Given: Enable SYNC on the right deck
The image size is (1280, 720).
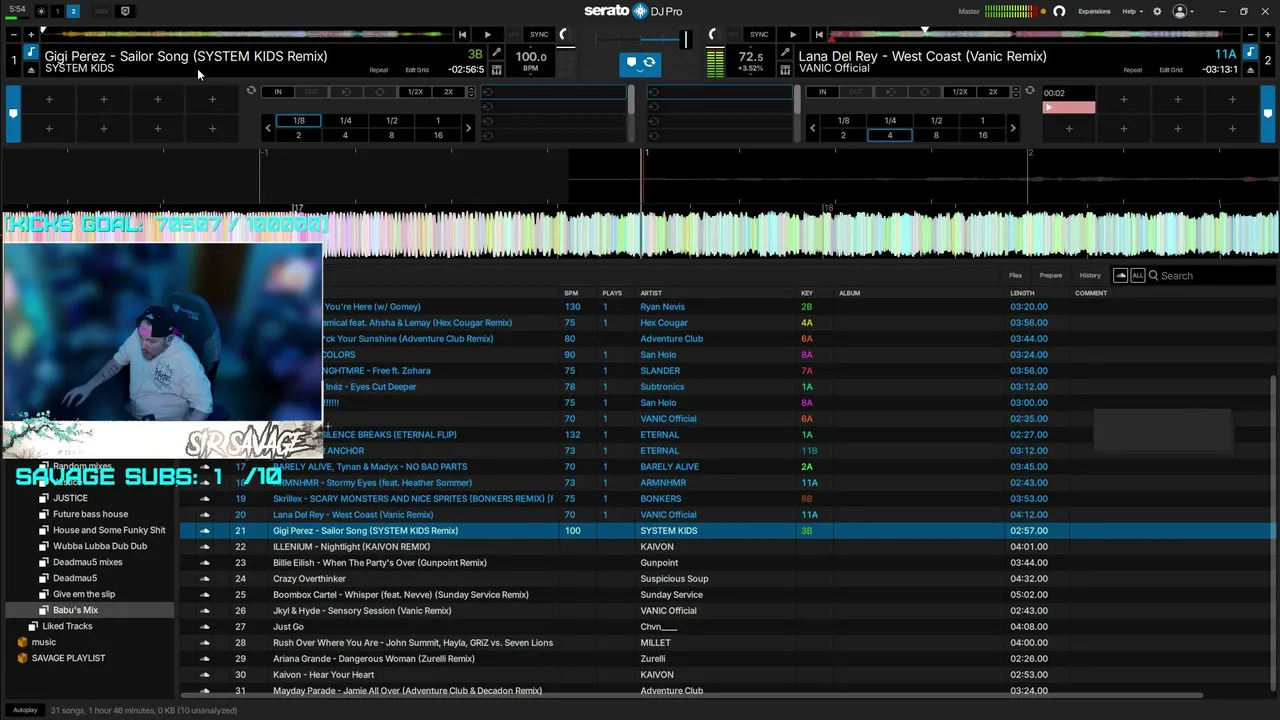Looking at the screenshot, I should (x=759, y=35).
